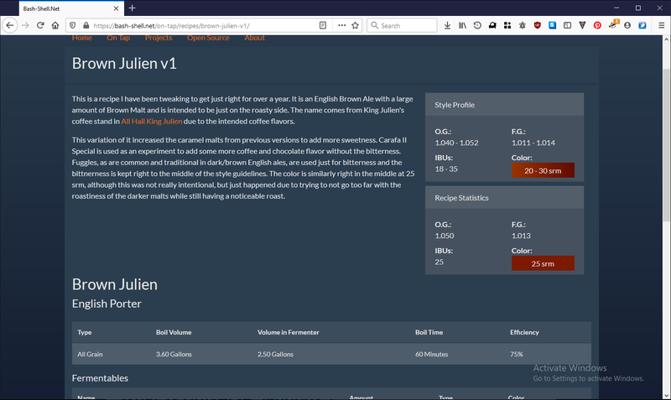Open a new tab with plus button
The image size is (671, 400).
(x=132, y=7)
